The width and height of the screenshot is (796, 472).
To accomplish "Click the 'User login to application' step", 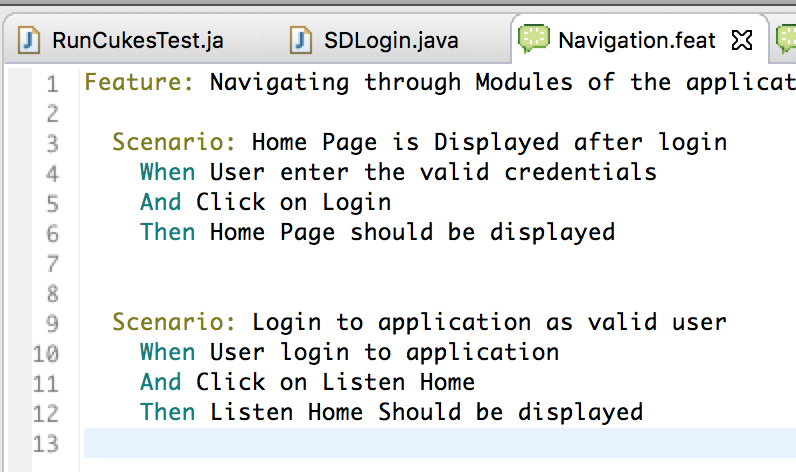I will coord(384,353).
